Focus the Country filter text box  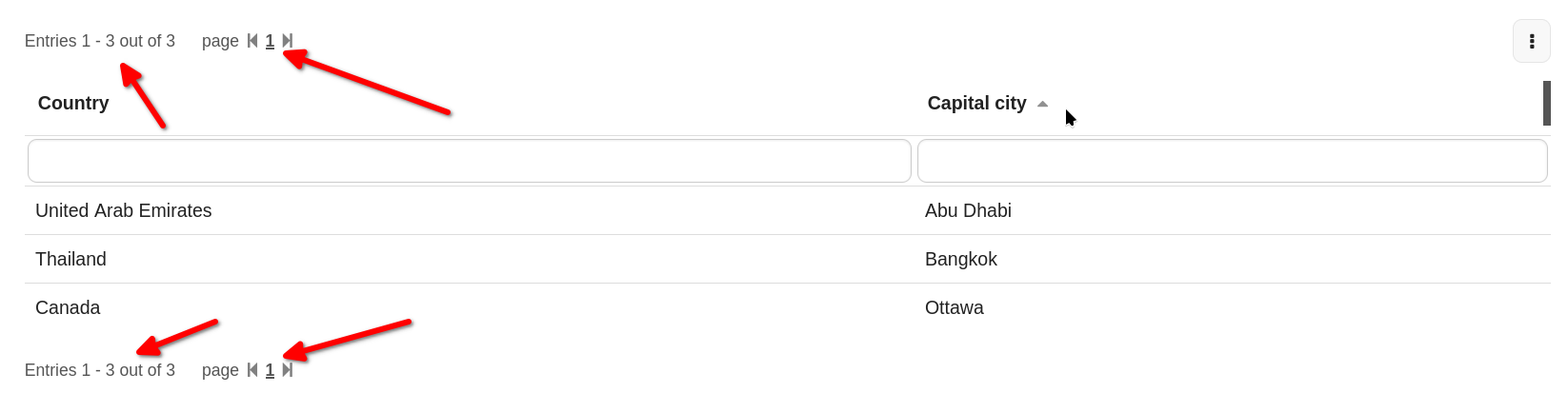coord(469,161)
